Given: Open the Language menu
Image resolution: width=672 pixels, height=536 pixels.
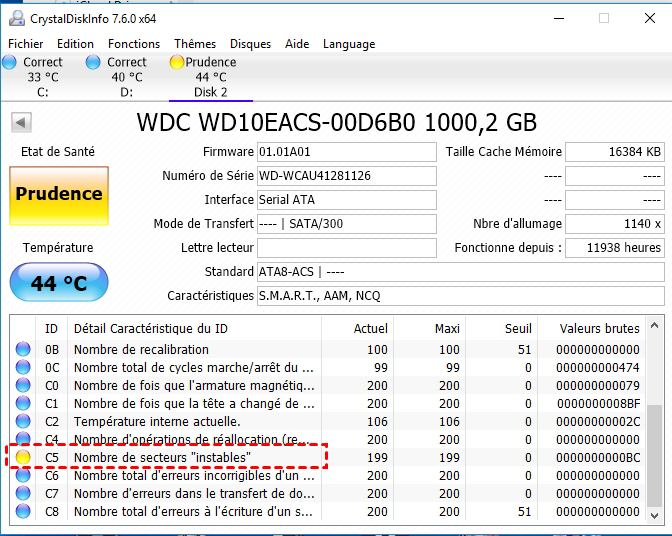Looking at the screenshot, I should coord(349,44).
